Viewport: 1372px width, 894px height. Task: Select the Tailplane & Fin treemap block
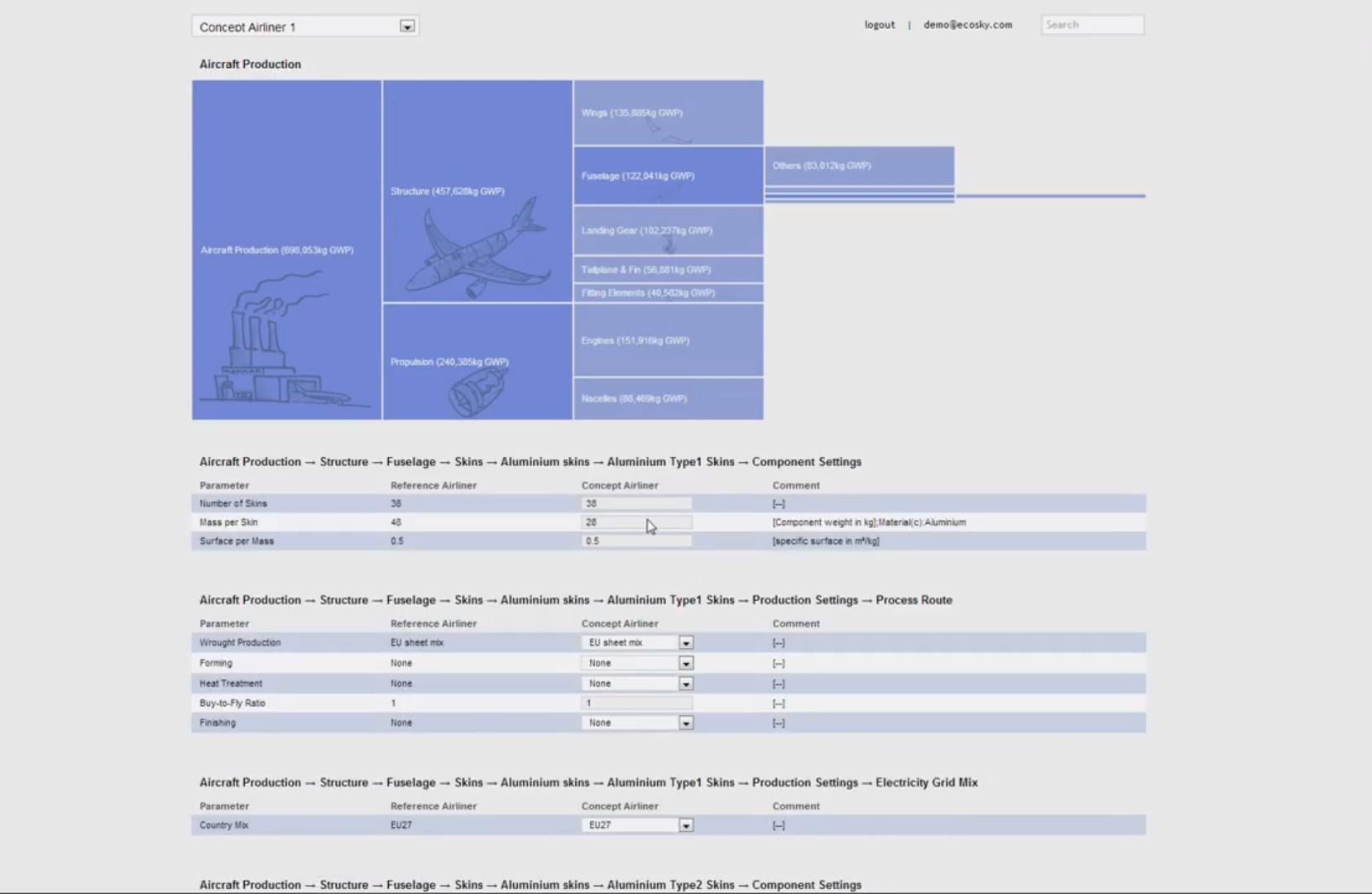click(668, 270)
